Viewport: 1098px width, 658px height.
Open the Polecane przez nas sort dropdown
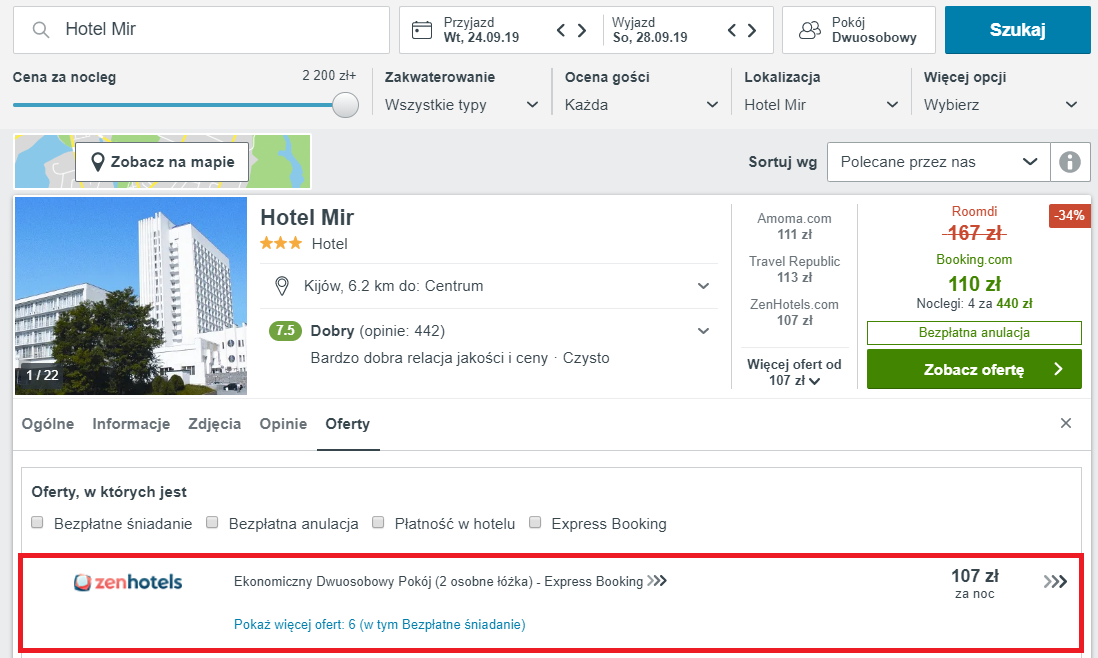point(938,161)
